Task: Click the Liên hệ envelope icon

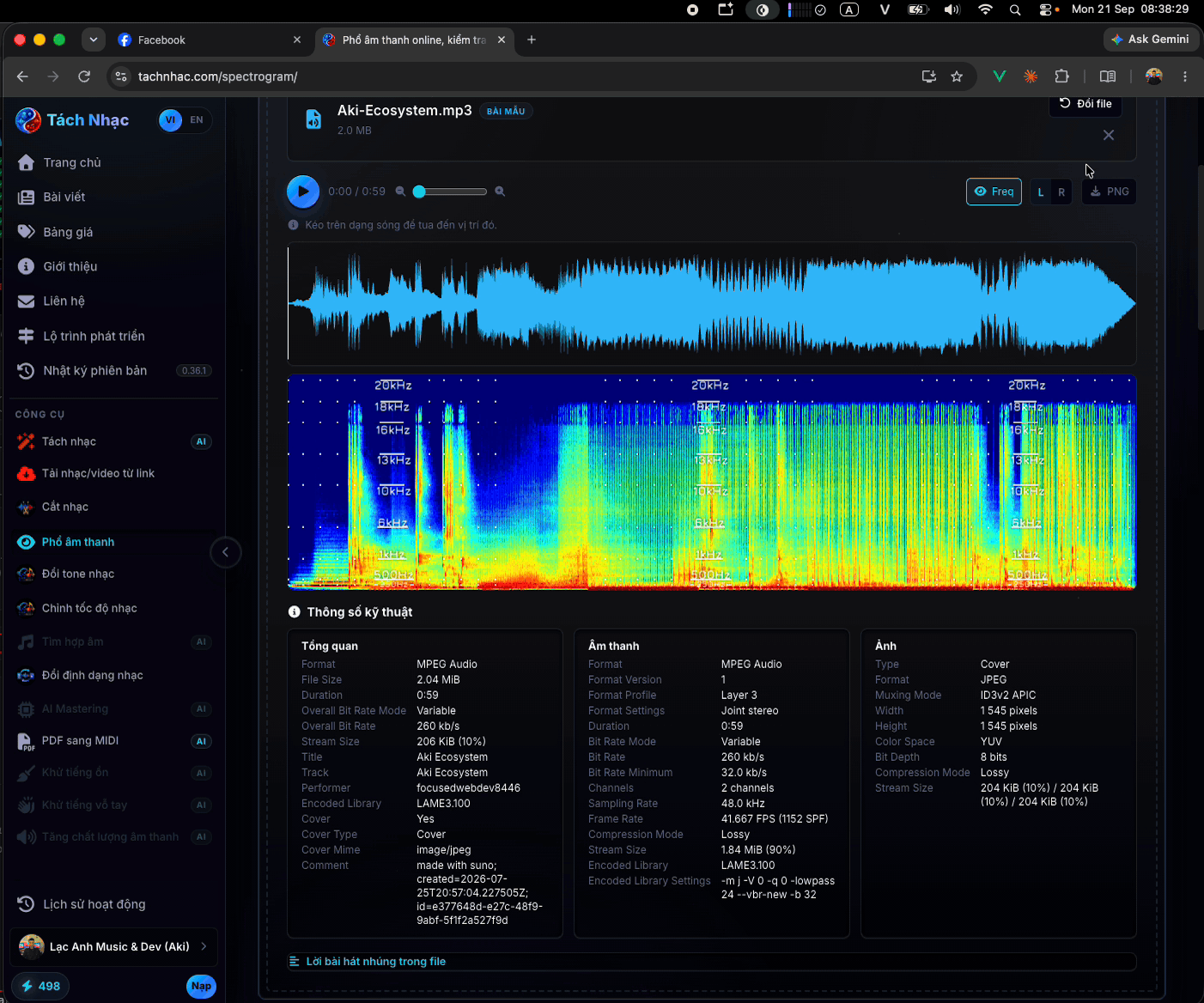Action: [26, 301]
